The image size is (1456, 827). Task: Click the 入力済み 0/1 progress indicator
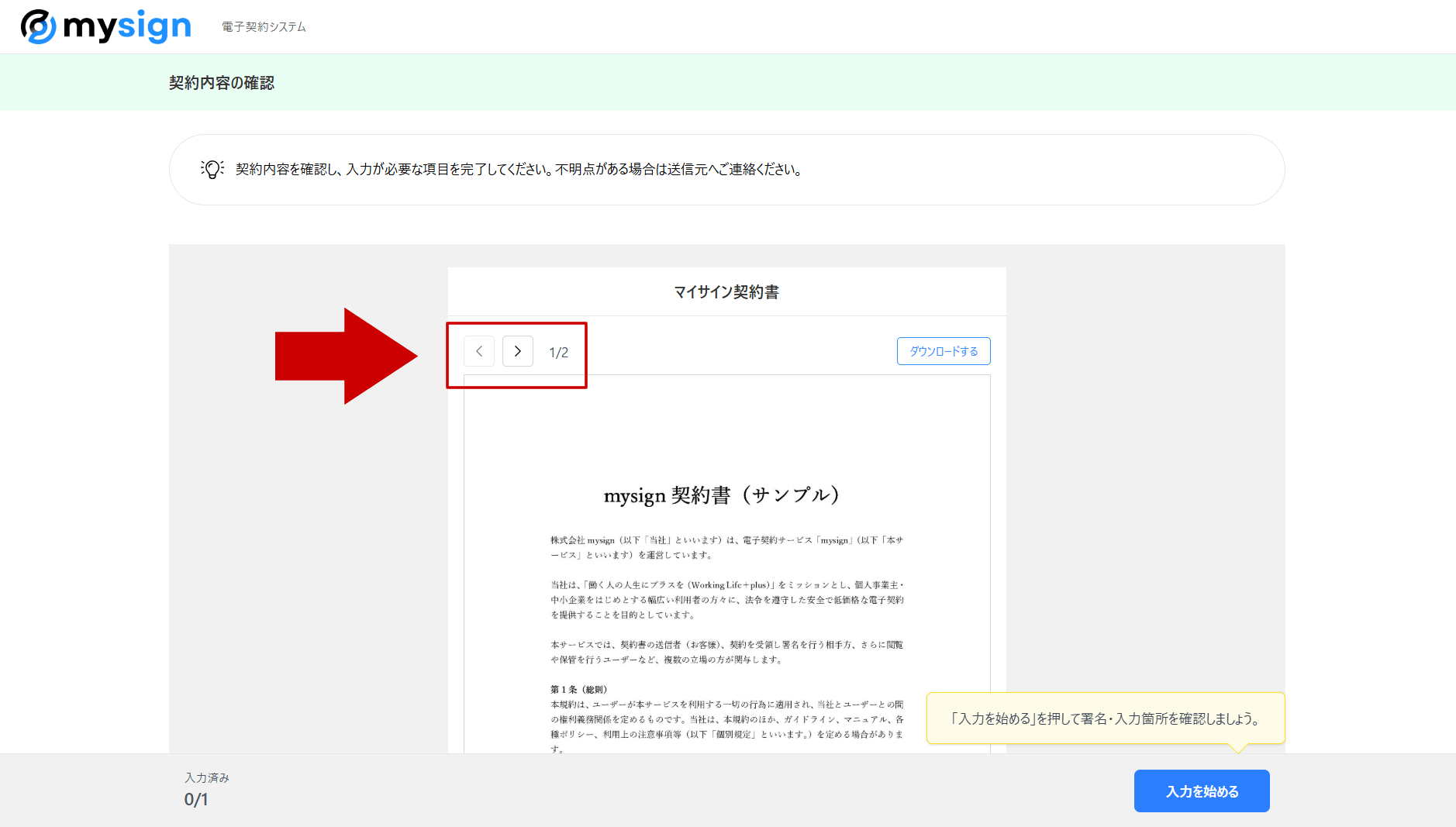pos(205,789)
